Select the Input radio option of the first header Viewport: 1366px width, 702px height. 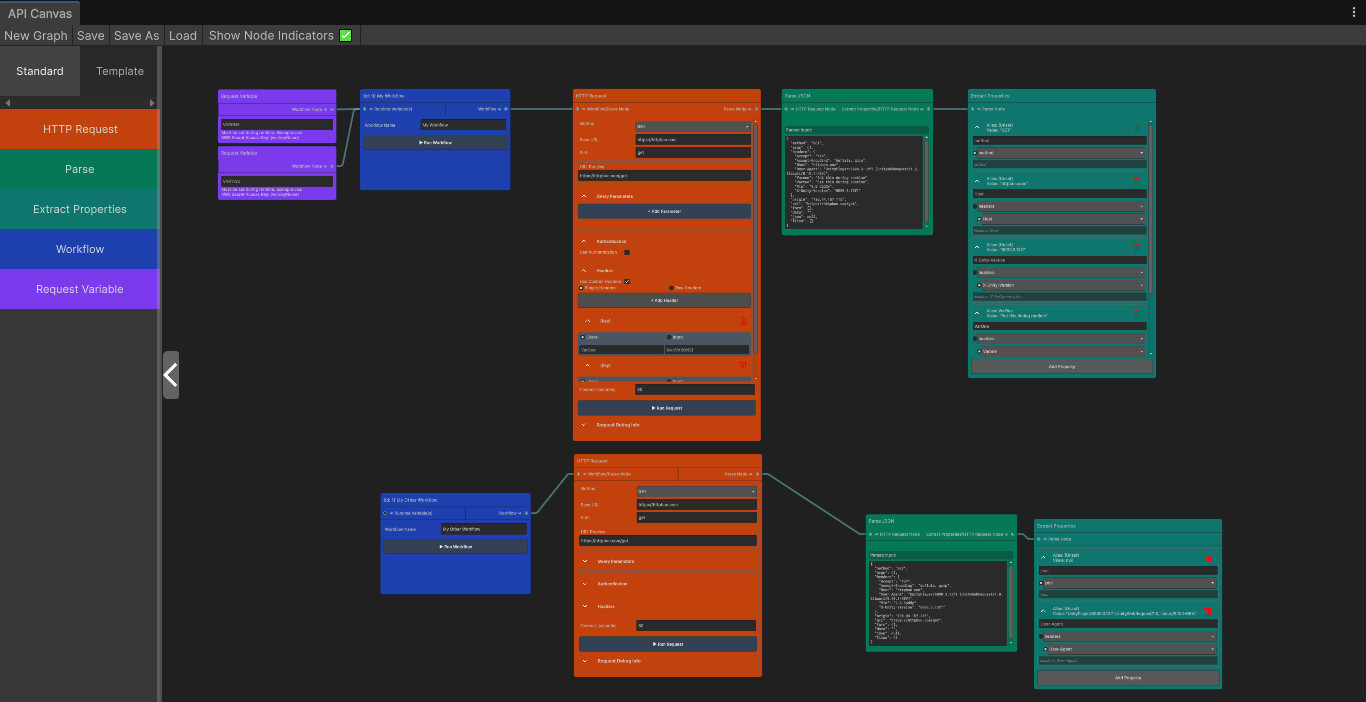point(669,337)
